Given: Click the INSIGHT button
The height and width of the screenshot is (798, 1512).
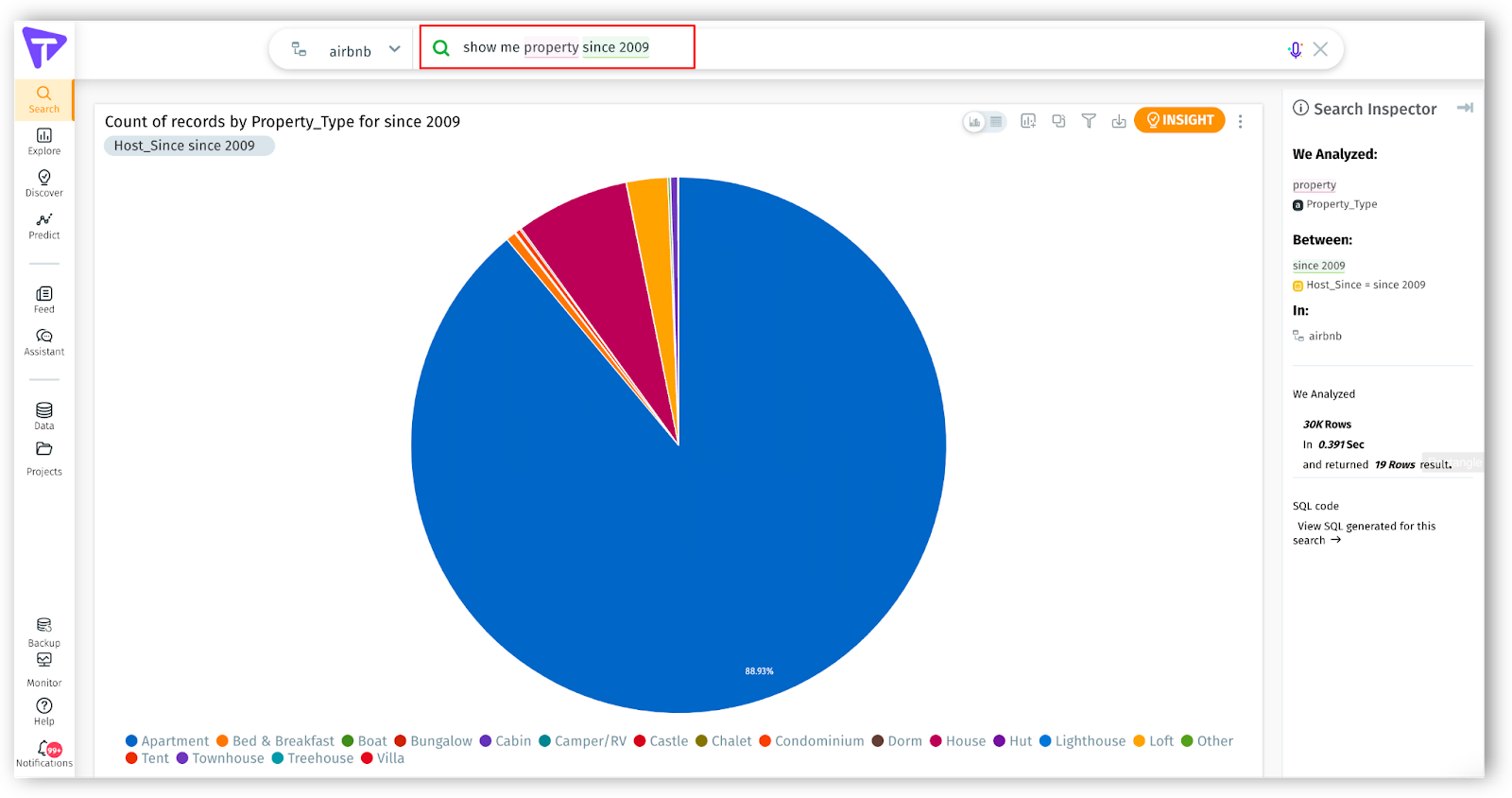Looking at the screenshot, I should (x=1179, y=120).
